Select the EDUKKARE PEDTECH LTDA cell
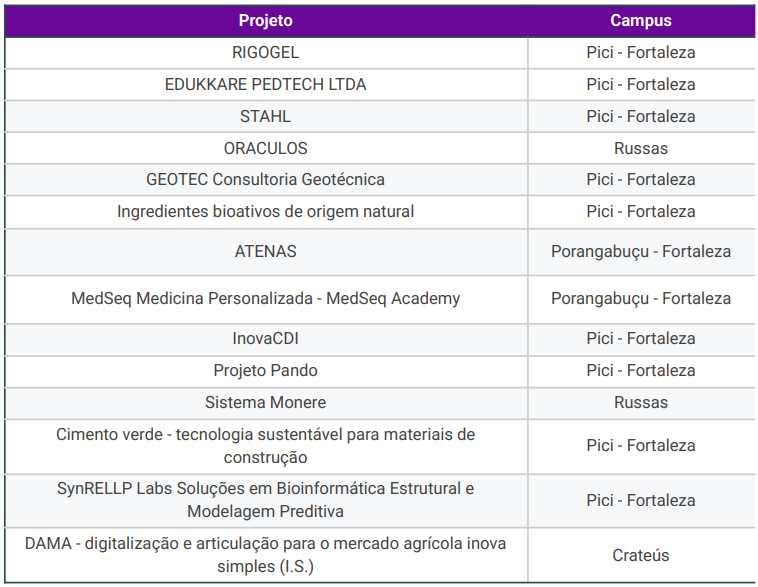Image resolution: width=758 pixels, height=587 pixels. point(265,85)
